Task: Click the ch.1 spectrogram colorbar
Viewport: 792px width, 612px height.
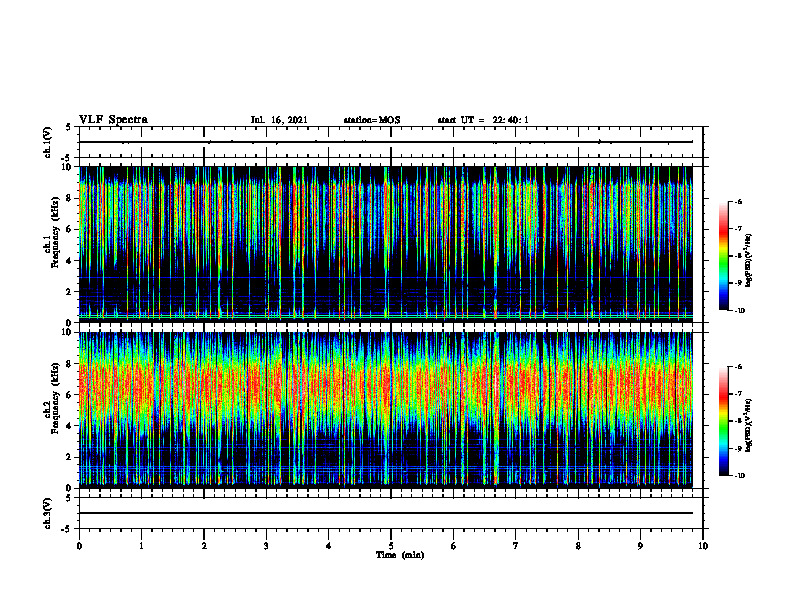Action: tap(724, 256)
